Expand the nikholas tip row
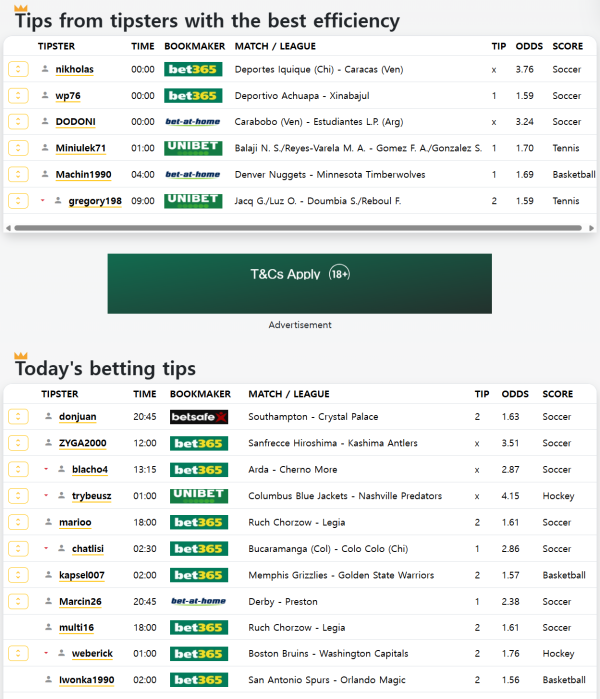The width and height of the screenshot is (600, 699). click(x=18, y=69)
